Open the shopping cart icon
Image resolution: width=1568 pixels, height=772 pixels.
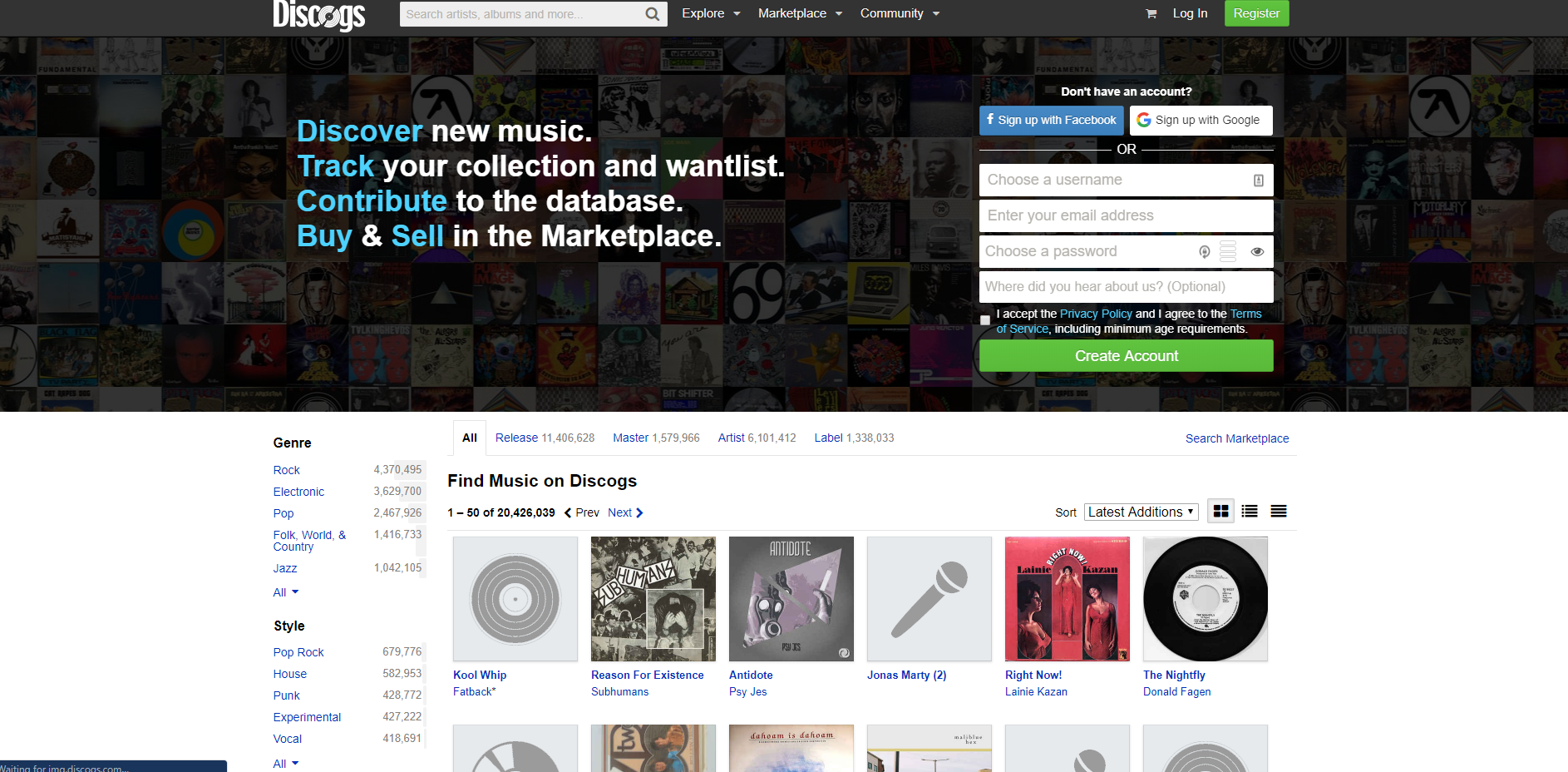1151,13
